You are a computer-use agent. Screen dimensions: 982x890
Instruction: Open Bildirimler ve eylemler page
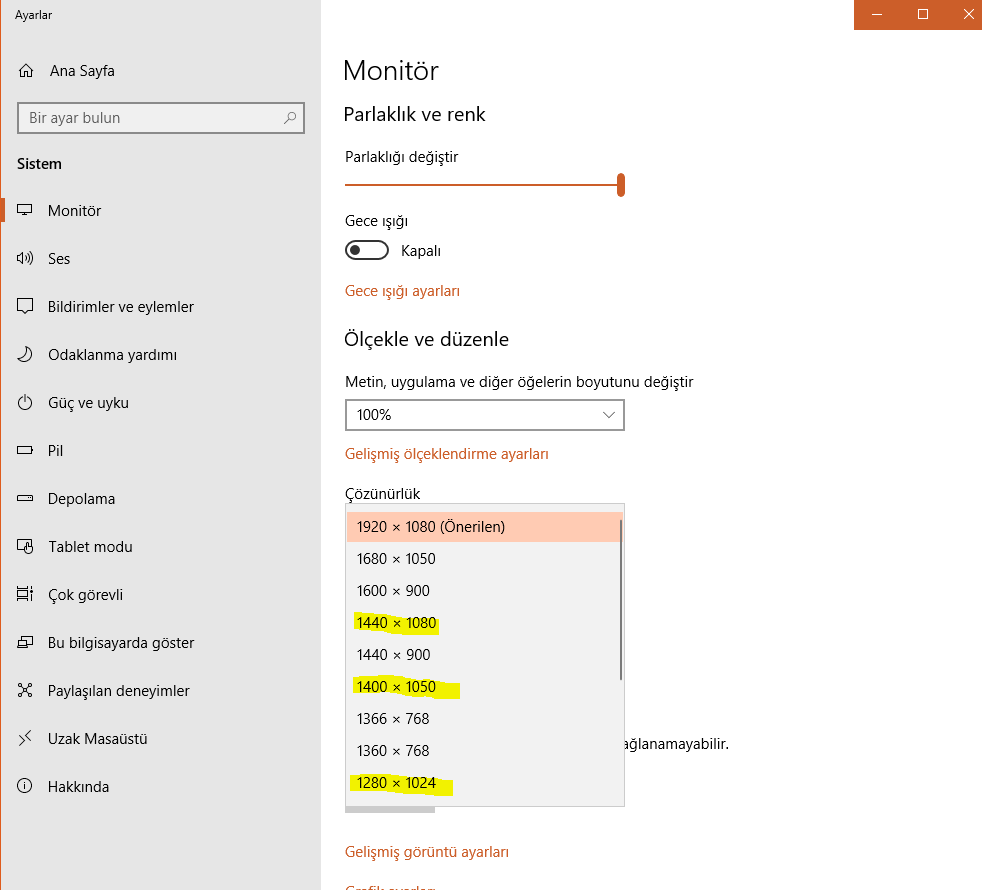[x=161, y=306]
